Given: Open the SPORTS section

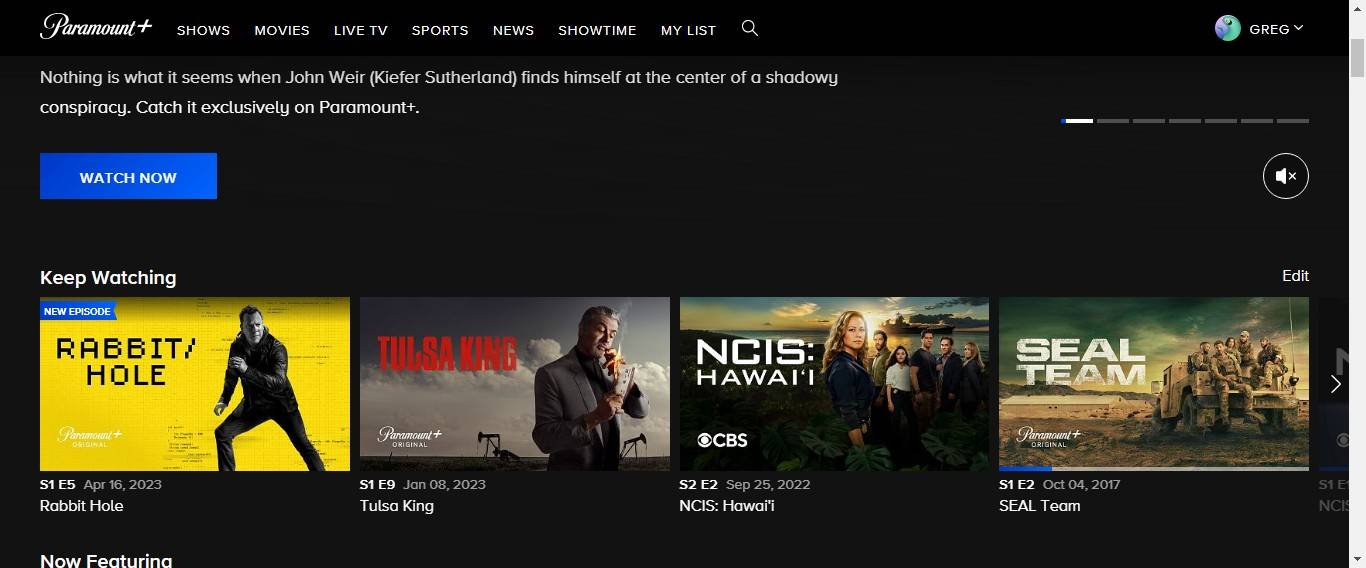Looking at the screenshot, I should [440, 30].
